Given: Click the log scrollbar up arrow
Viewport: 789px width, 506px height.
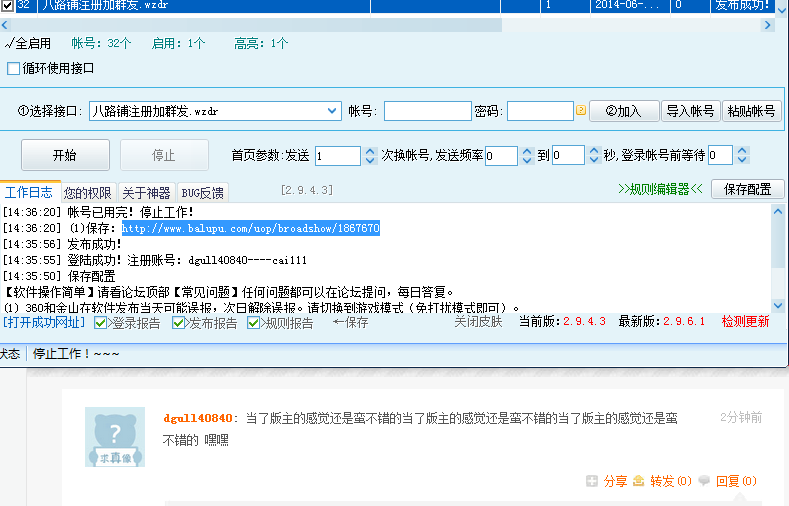Looking at the screenshot, I should point(778,212).
